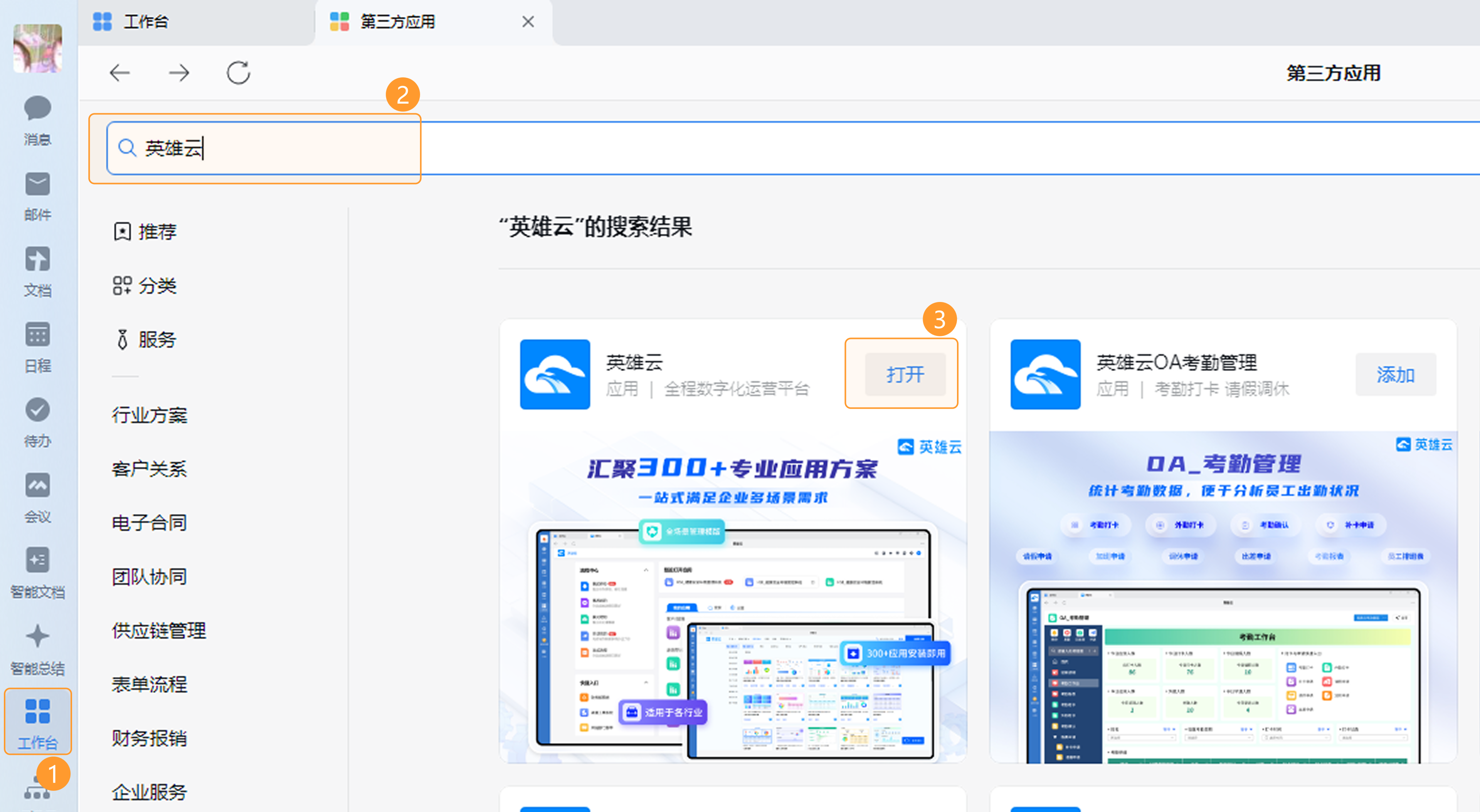Viewport: 1480px width, 812px height.
Task: Open the 电子合同 category
Action: [150, 523]
